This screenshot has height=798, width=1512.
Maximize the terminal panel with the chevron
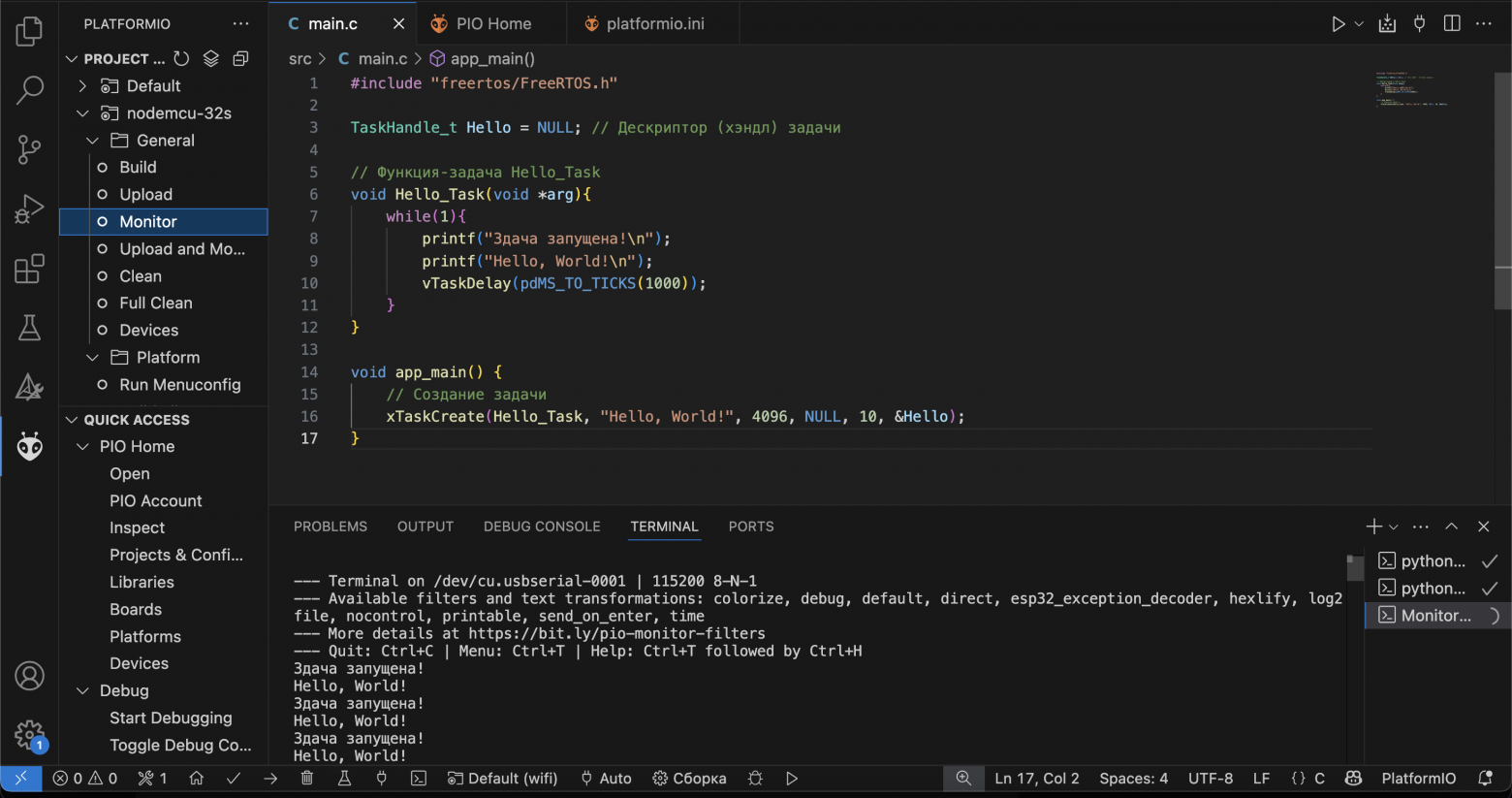pos(1451,527)
